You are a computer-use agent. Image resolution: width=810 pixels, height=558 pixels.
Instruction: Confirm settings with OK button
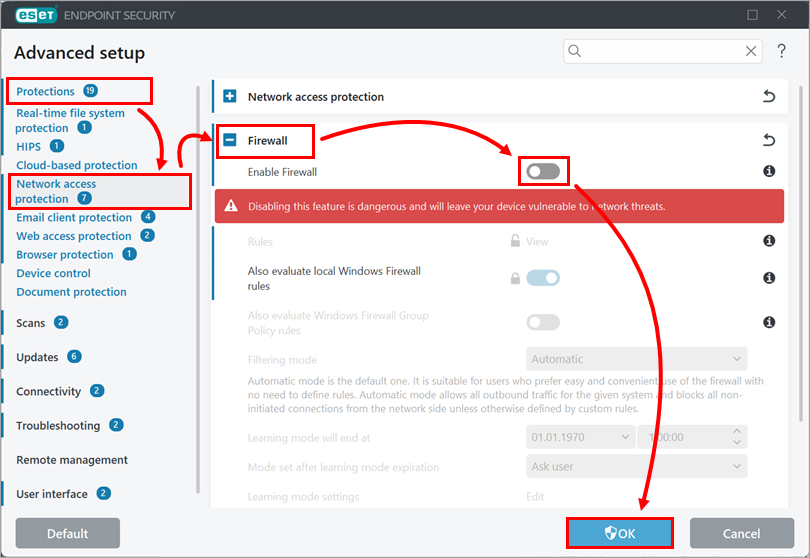pos(620,533)
